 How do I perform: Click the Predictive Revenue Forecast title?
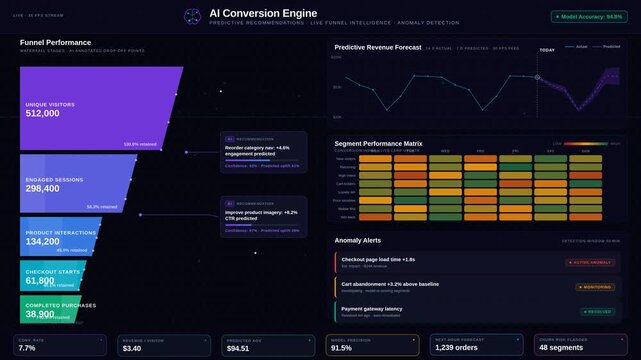tap(378, 47)
